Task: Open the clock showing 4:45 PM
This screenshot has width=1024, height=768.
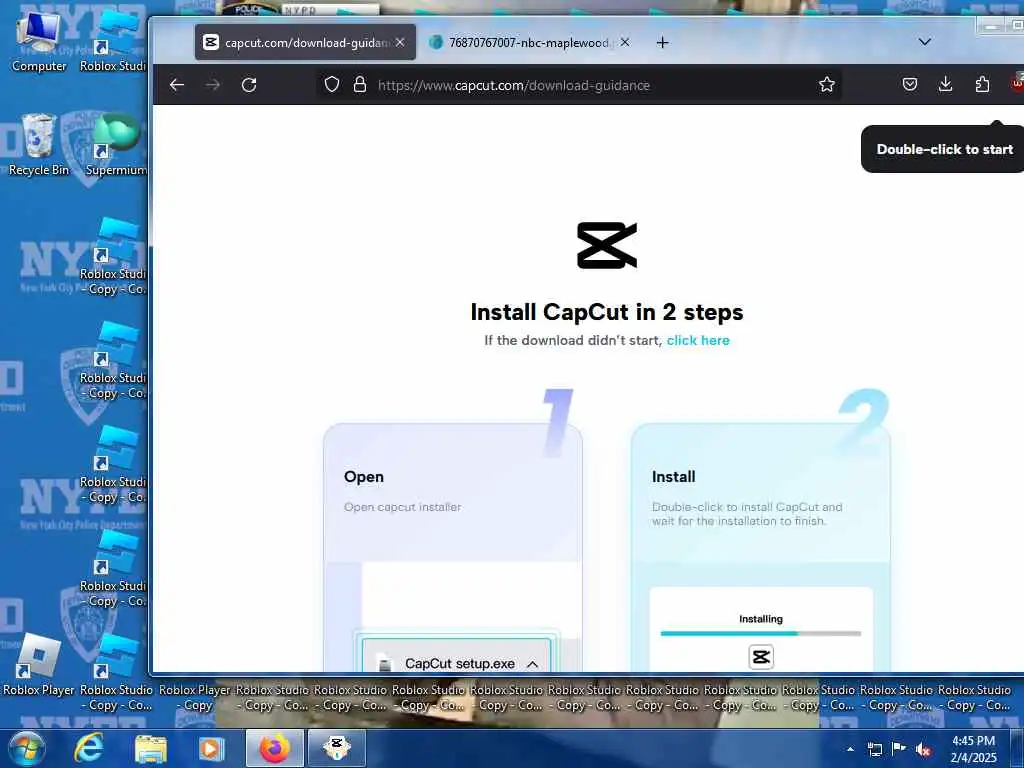Action: [973, 749]
